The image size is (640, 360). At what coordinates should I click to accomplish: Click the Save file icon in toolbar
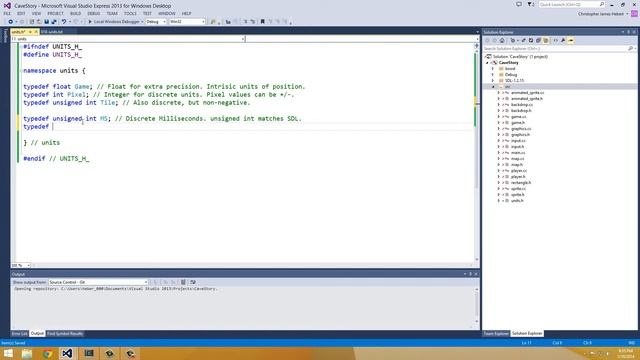coord(47,22)
